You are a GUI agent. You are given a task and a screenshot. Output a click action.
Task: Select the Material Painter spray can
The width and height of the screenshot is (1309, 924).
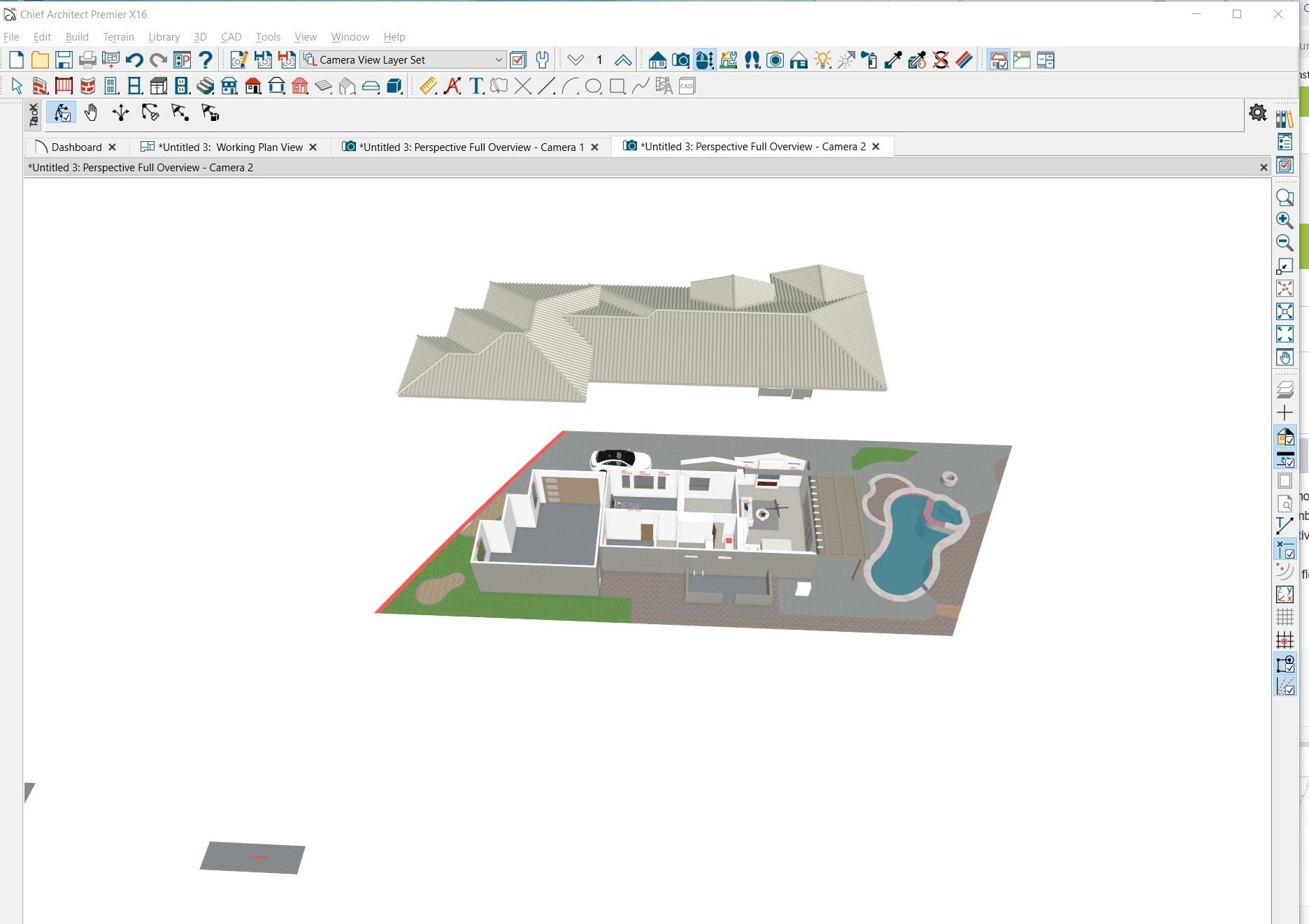click(x=869, y=60)
